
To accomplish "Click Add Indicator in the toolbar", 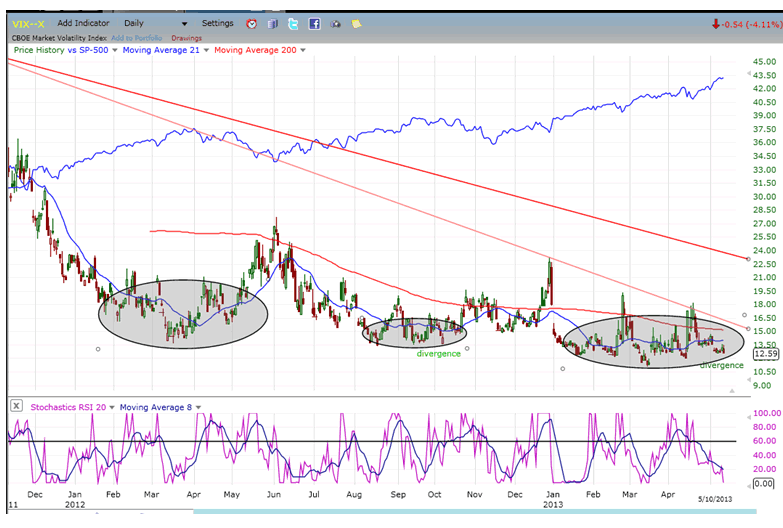I will 85,22.
